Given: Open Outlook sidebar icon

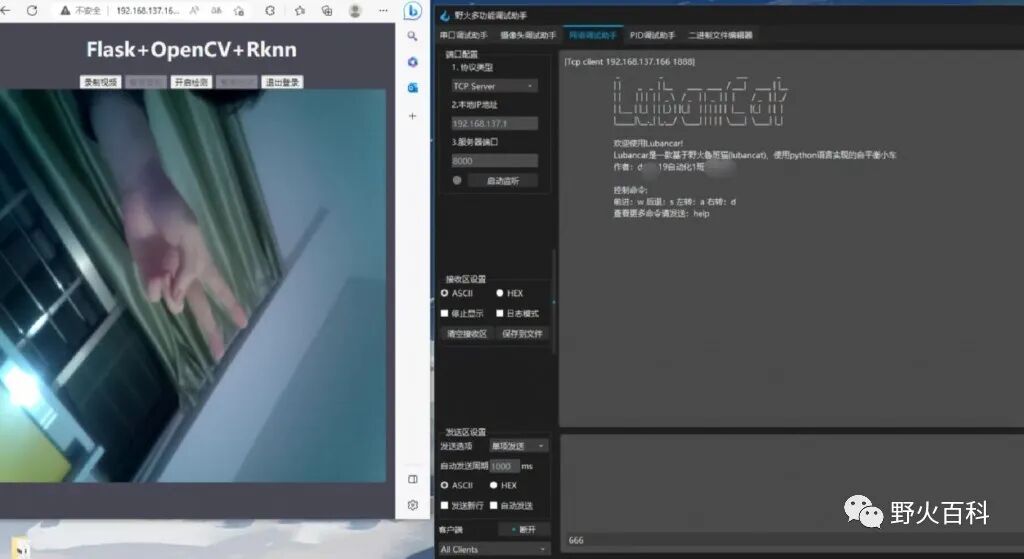Looking at the screenshot, I should coord(412,88).
